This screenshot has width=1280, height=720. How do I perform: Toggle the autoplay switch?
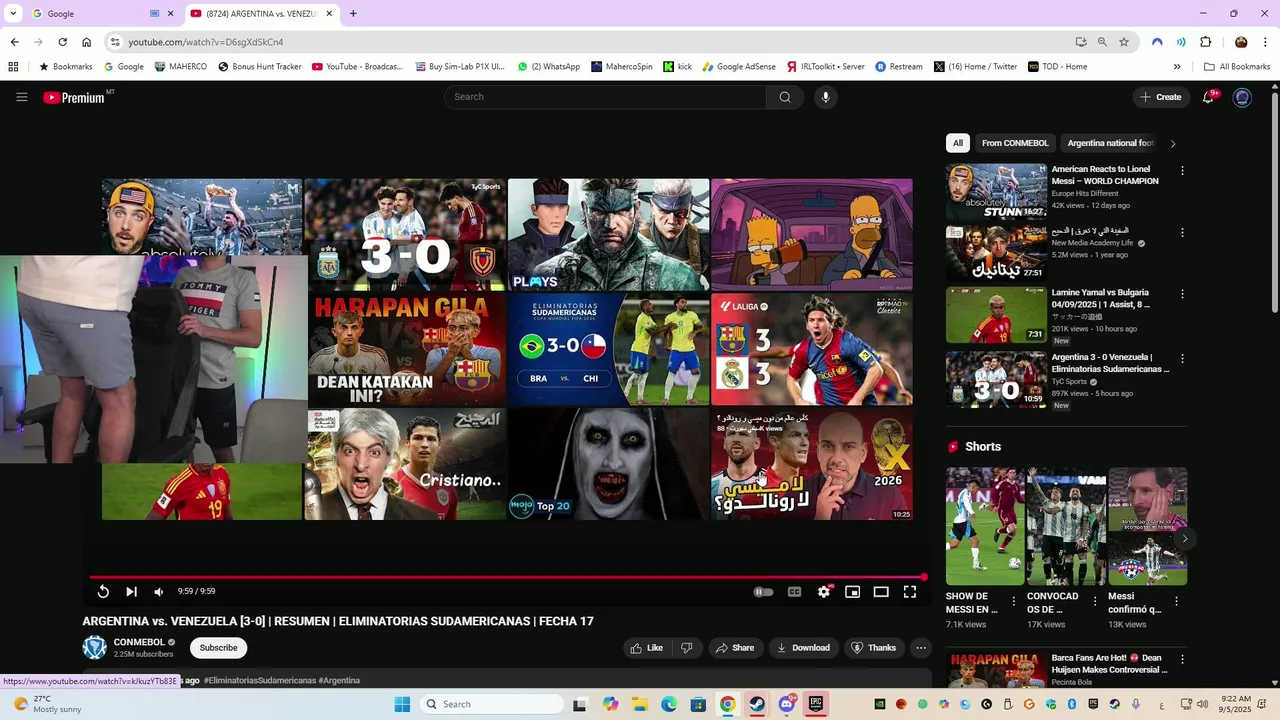763,592
